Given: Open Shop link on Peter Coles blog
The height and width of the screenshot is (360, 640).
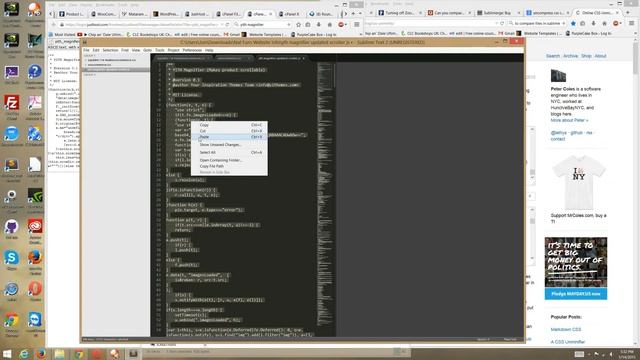Looking at the screenshot, I should 586,56.
